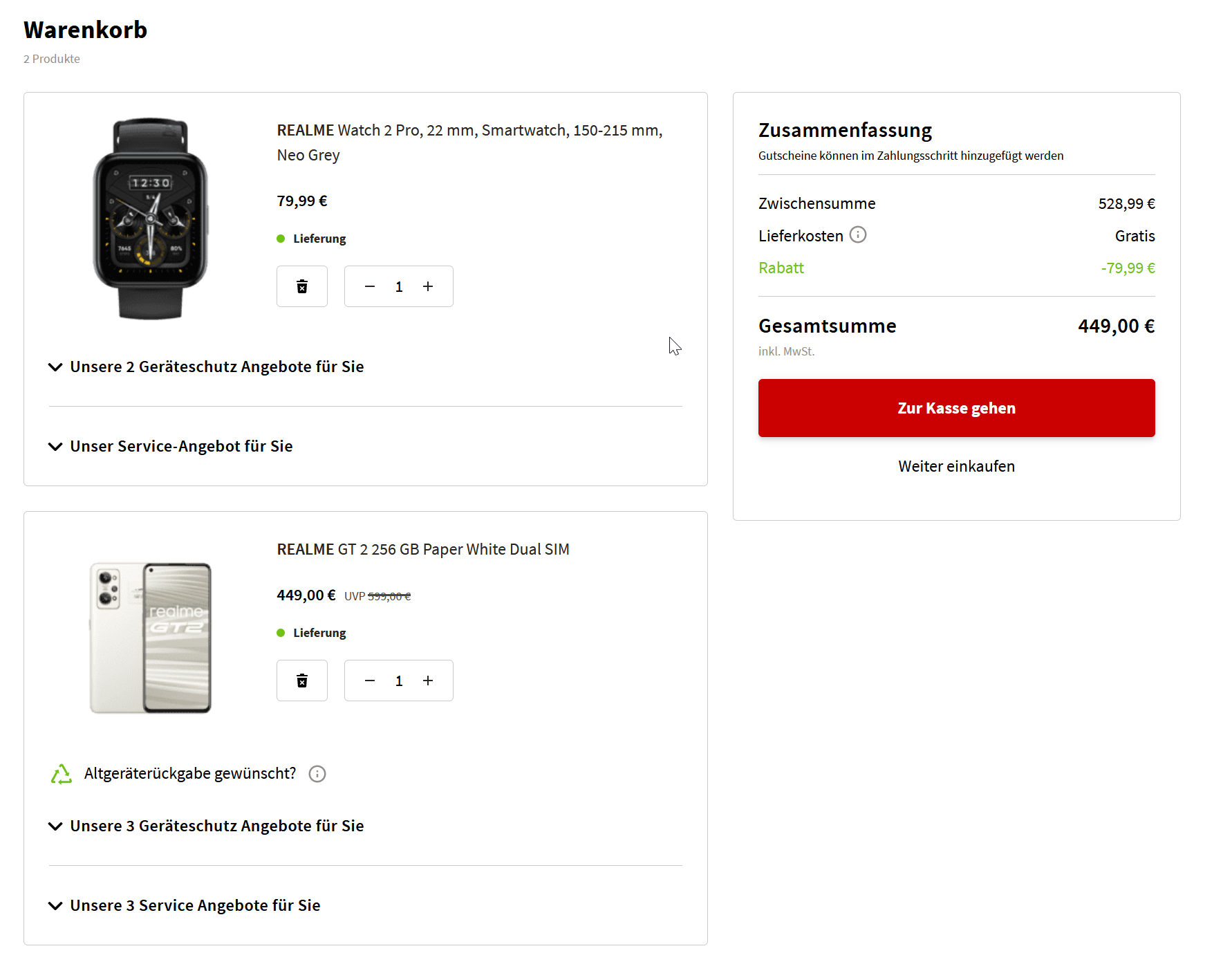
Task: Delete the REALME Watch 2 Pro from cart
Action: pos(302,286)
